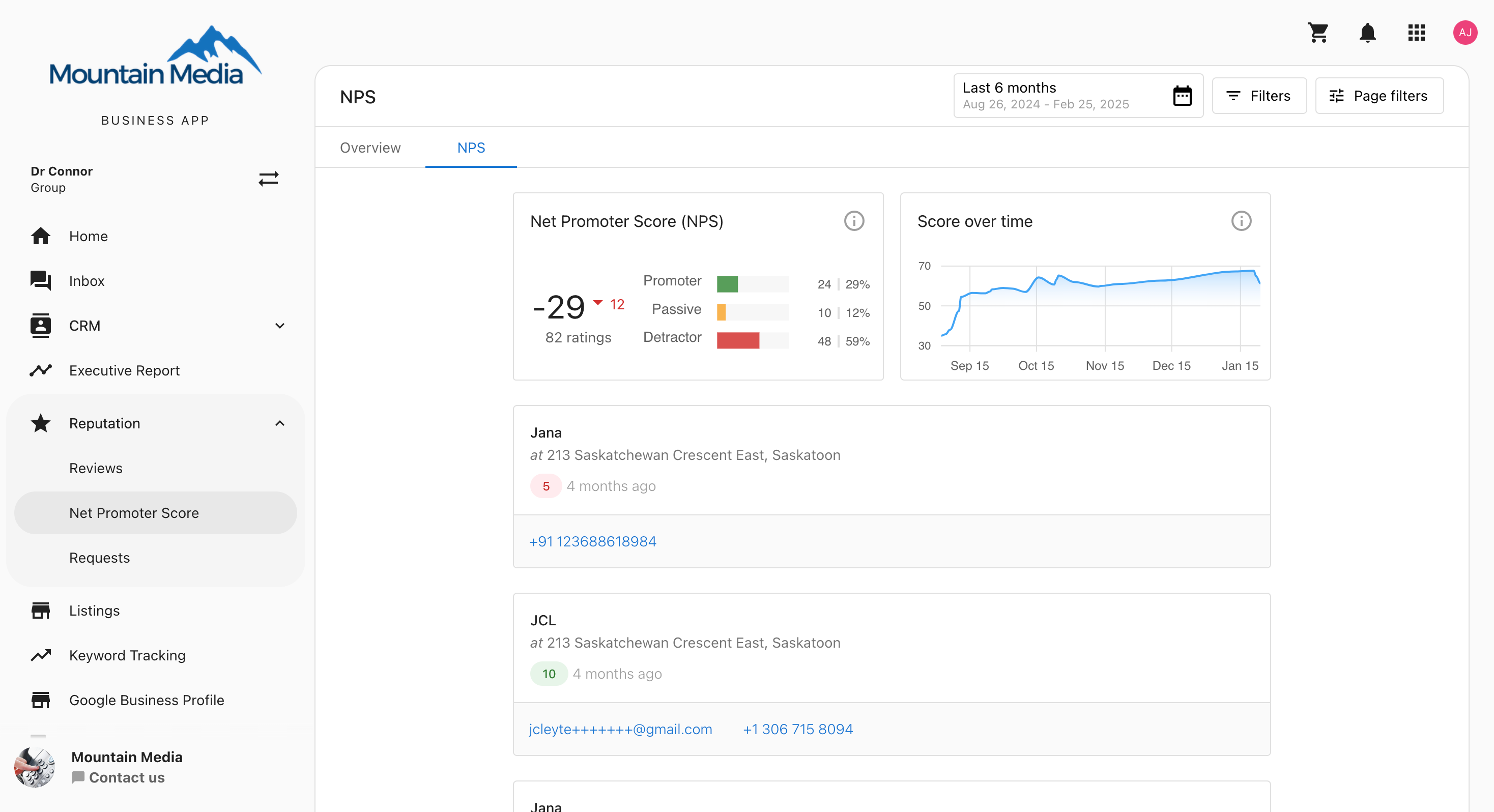Click the Reputation star icon

coord(41,423)
